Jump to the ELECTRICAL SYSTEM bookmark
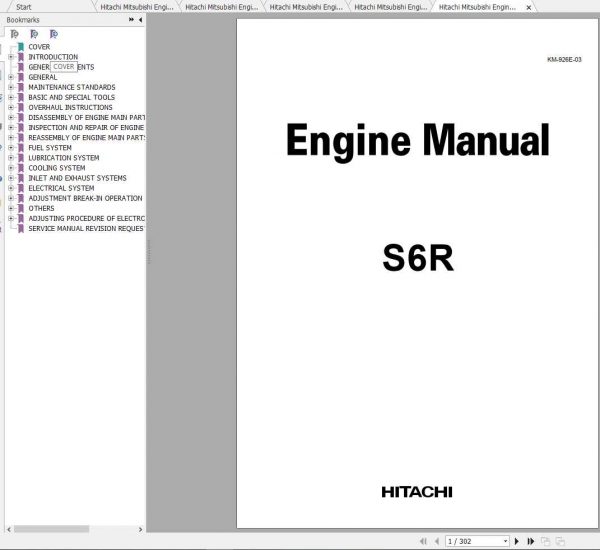This screenshot has height=550, width=600. pyautogui.click(x=61, y=188)
